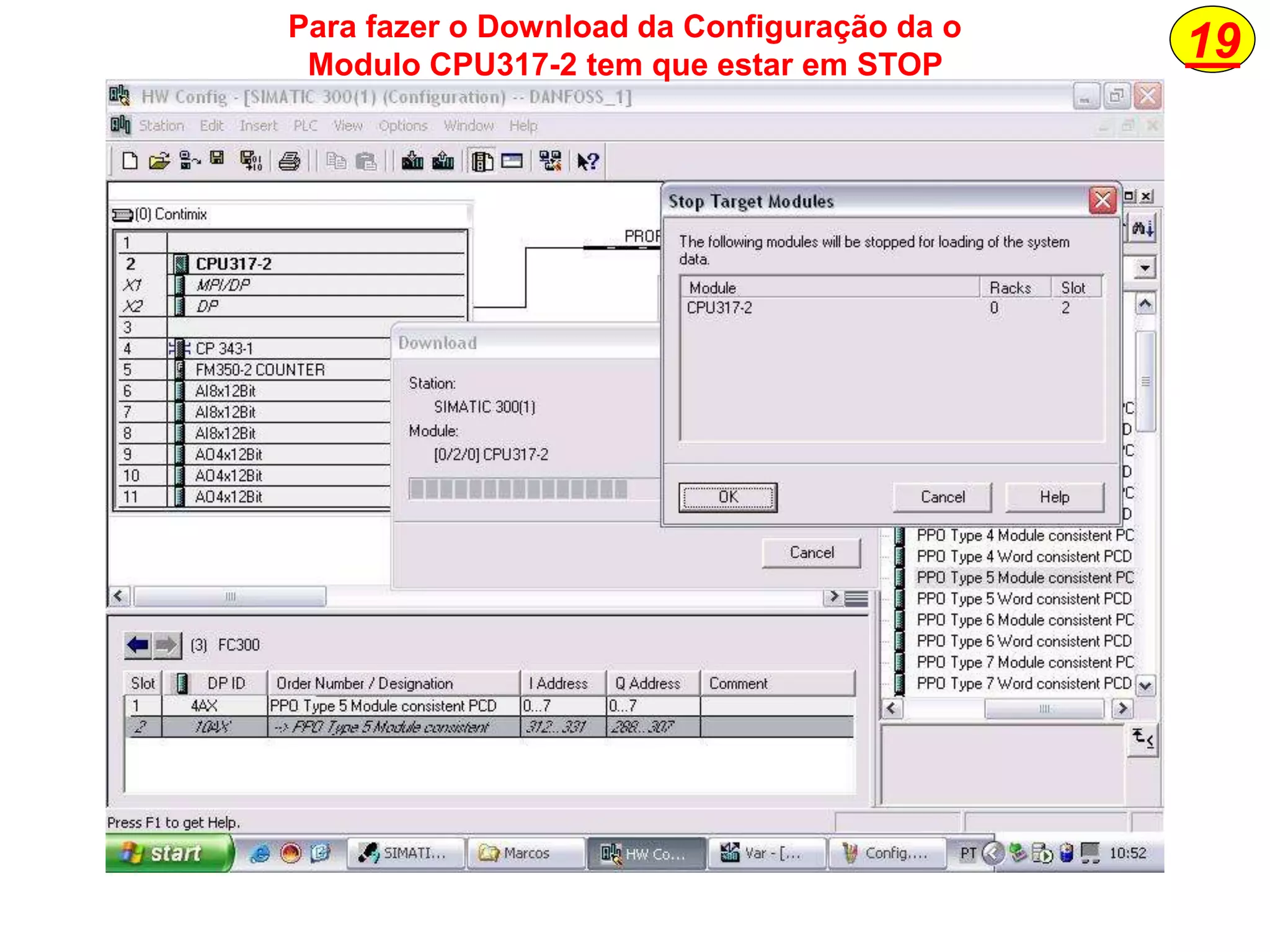1270x952 pixels.
Task: Click the tray expand chevron icon
Action: point(993,853)
